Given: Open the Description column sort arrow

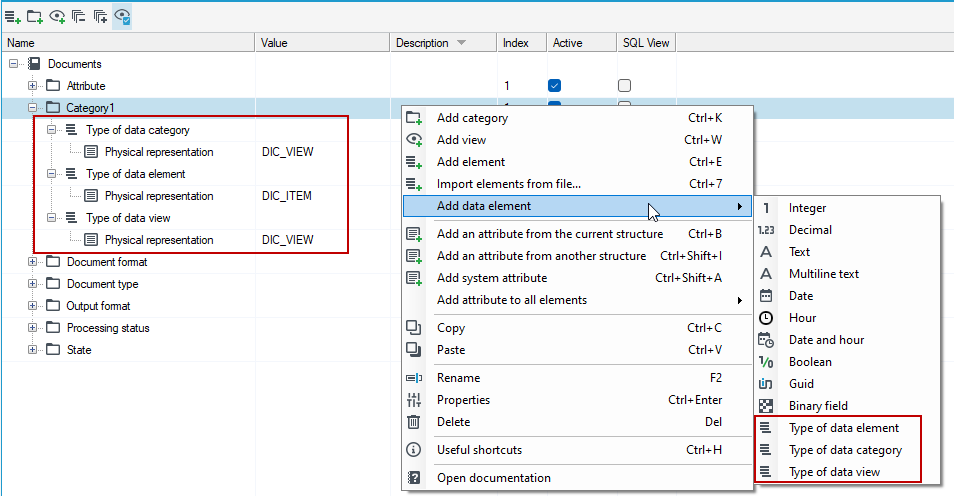Looking at the screenshot, I should 461,43.
